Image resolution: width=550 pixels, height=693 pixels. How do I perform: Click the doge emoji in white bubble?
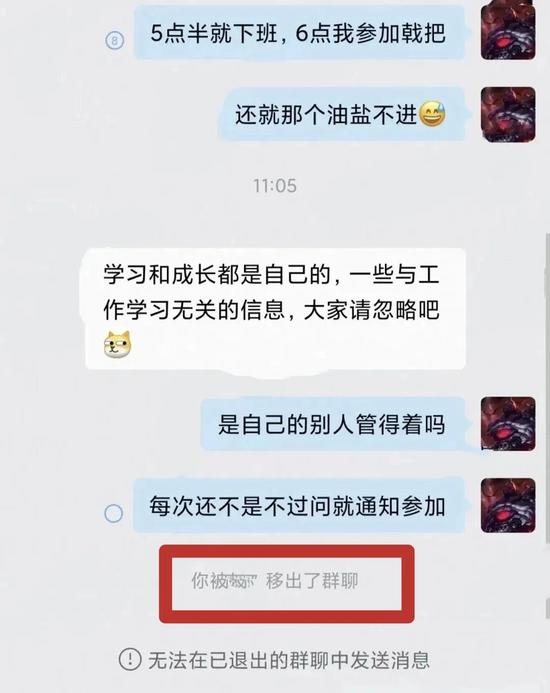coord(118,344)
